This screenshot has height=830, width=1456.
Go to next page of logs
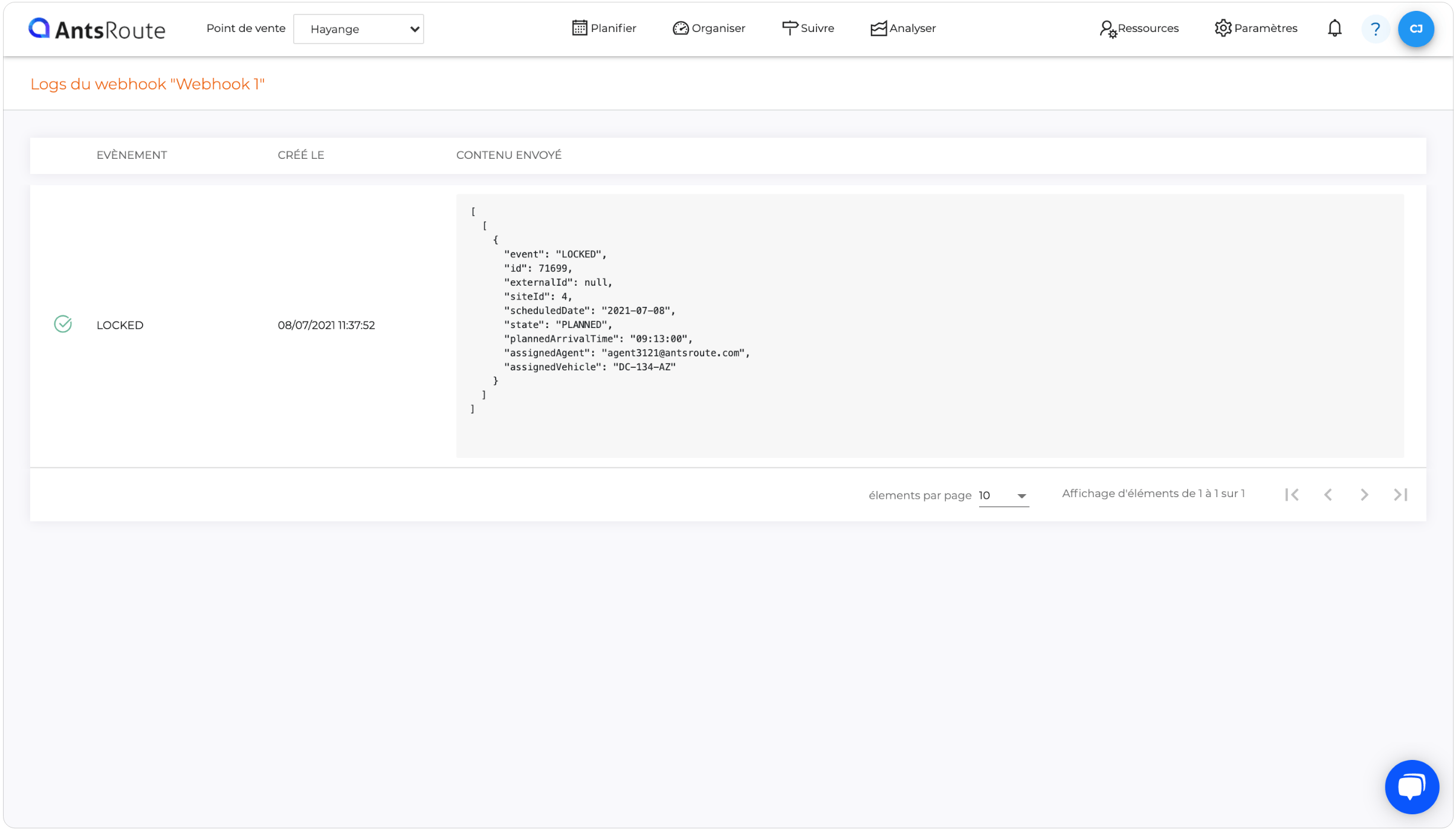[1364, 495]
